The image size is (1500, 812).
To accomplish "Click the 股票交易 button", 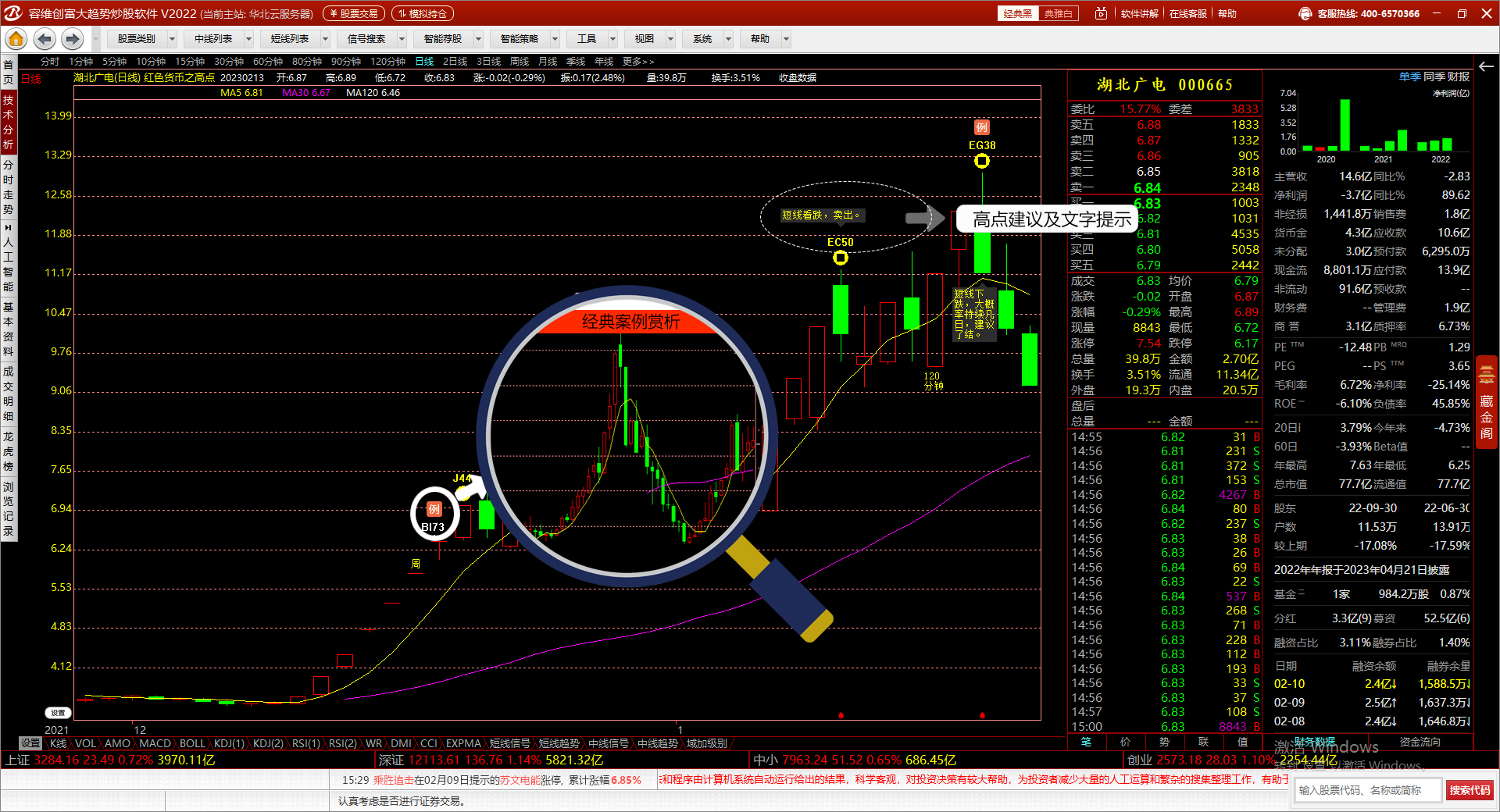I will (x=355, y=13).
